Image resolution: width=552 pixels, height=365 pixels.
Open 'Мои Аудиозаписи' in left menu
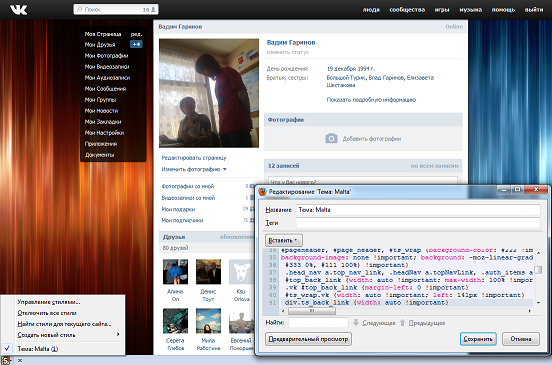pos(107,78)
